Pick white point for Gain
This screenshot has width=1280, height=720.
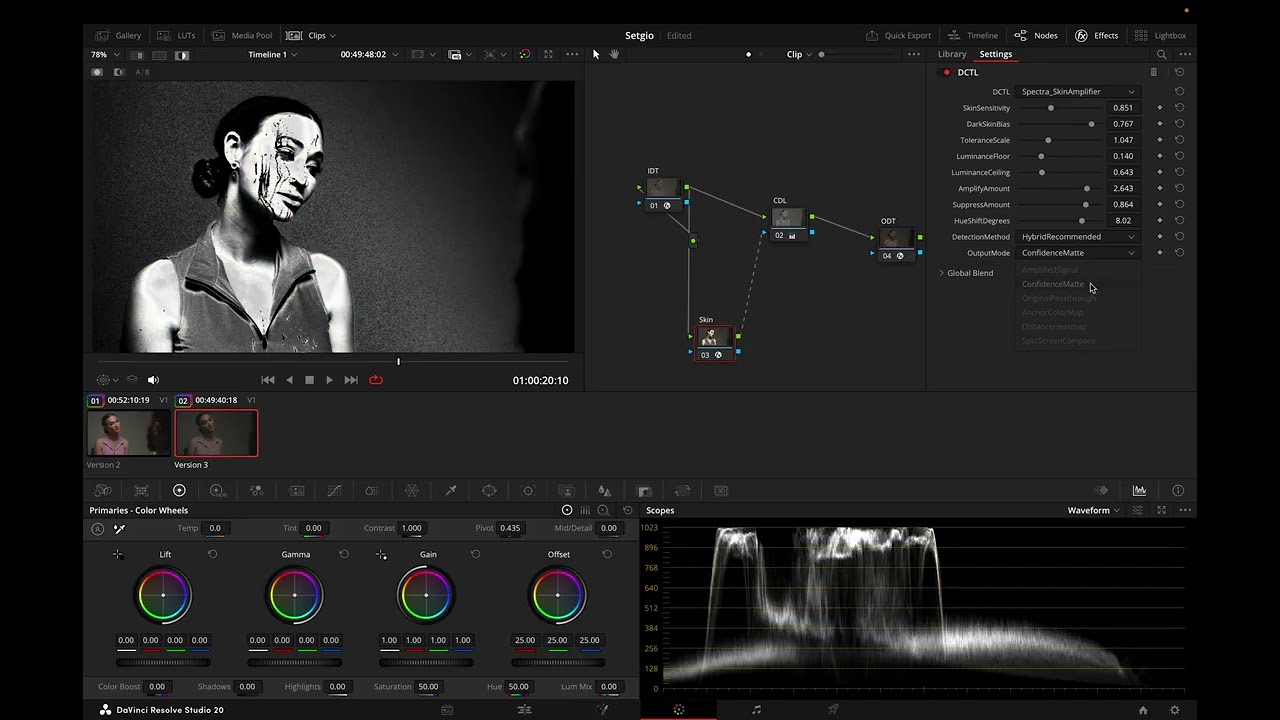coord(381,554)
